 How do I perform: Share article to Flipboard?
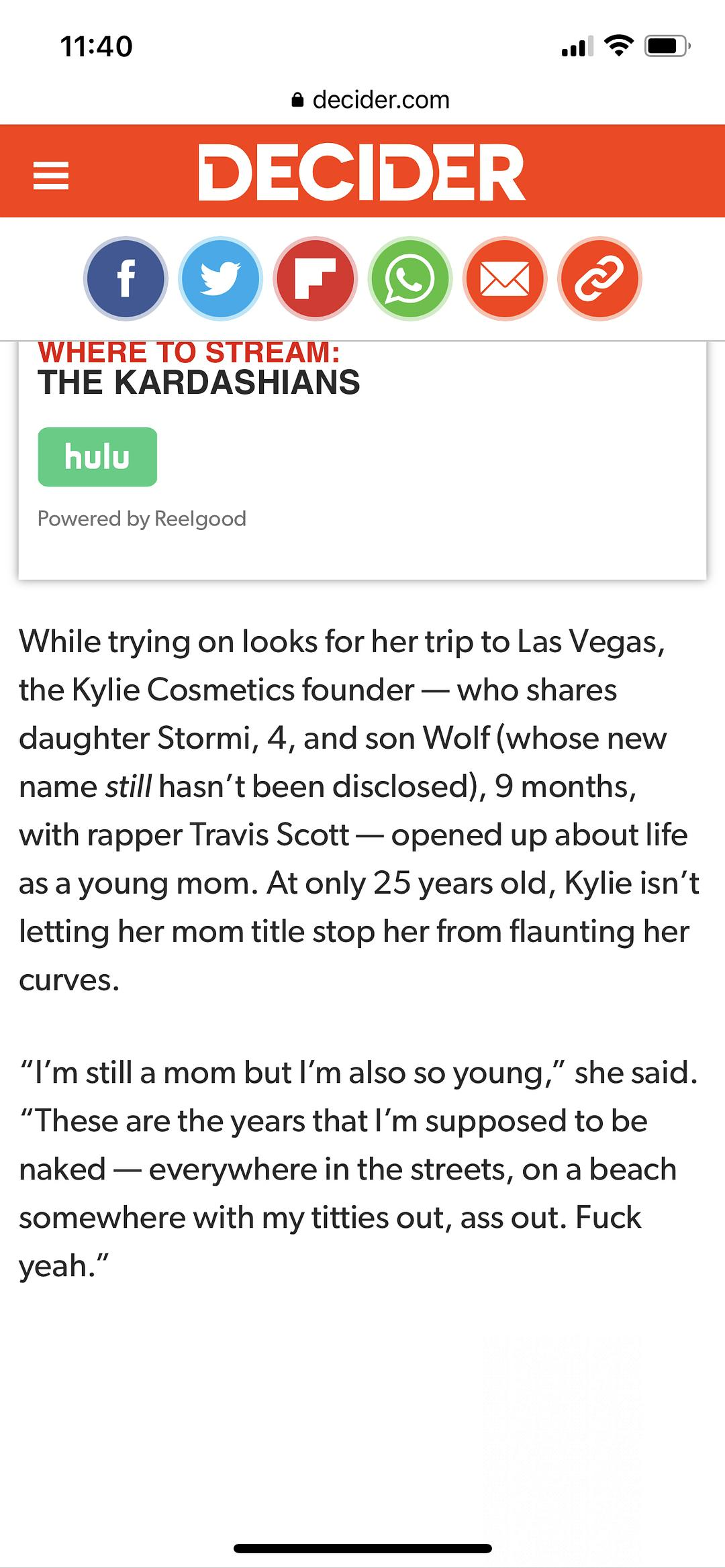pyautogui.click(x=315, y=278)
